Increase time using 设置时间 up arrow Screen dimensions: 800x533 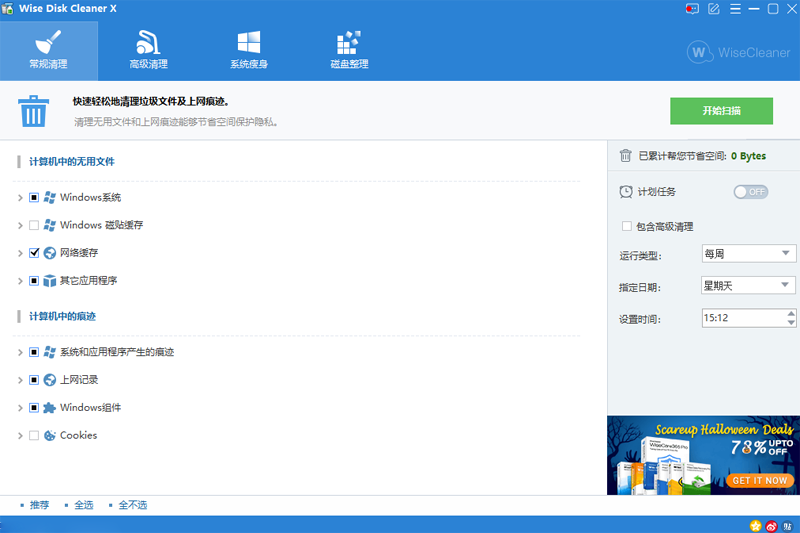790,314
